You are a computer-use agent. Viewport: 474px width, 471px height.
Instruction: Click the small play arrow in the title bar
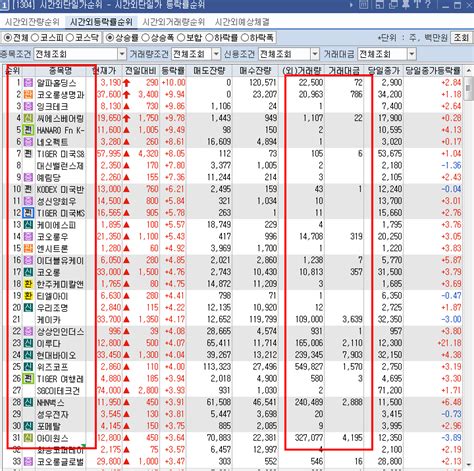pos(351,5)
